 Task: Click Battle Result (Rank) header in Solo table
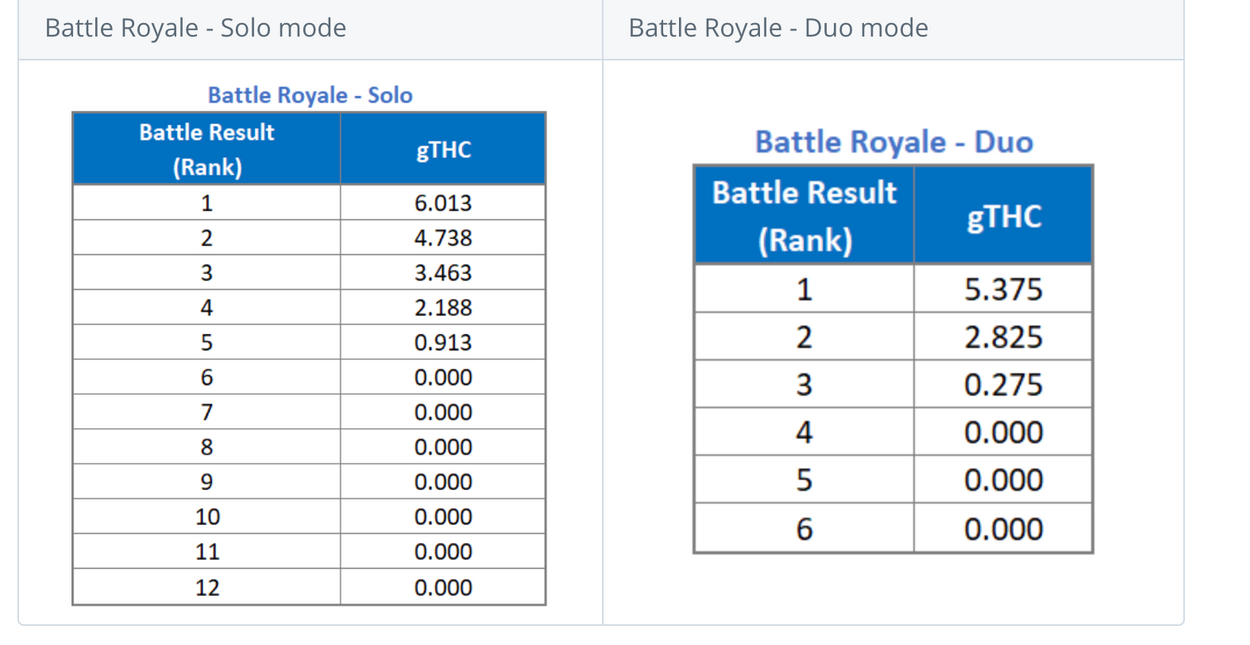coord(206,150)
